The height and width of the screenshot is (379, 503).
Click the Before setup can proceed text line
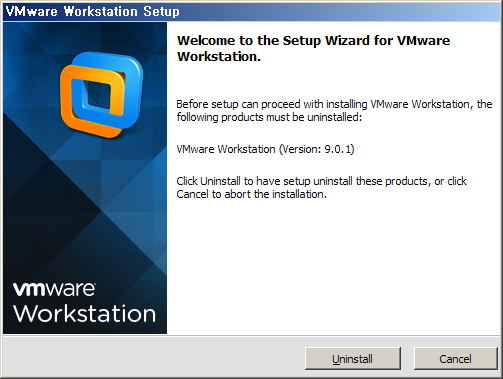coord(334,104)
